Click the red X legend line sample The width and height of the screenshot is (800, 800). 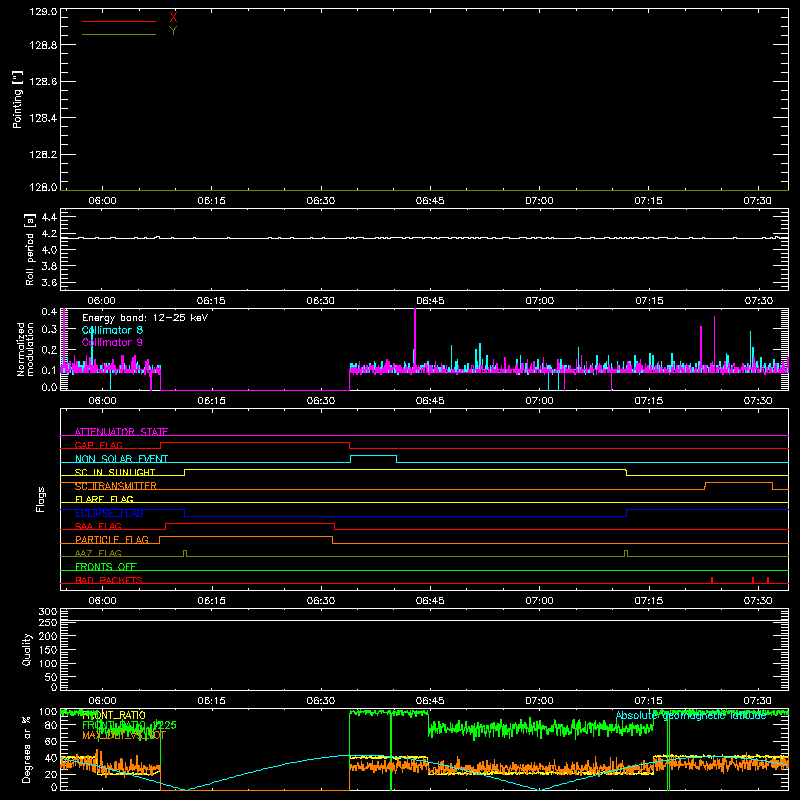click(x=118, y=21)
